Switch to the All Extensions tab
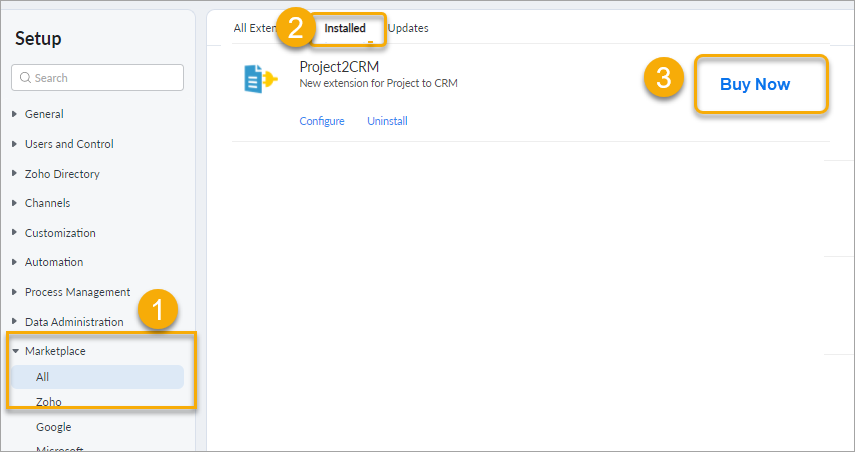 255,28
